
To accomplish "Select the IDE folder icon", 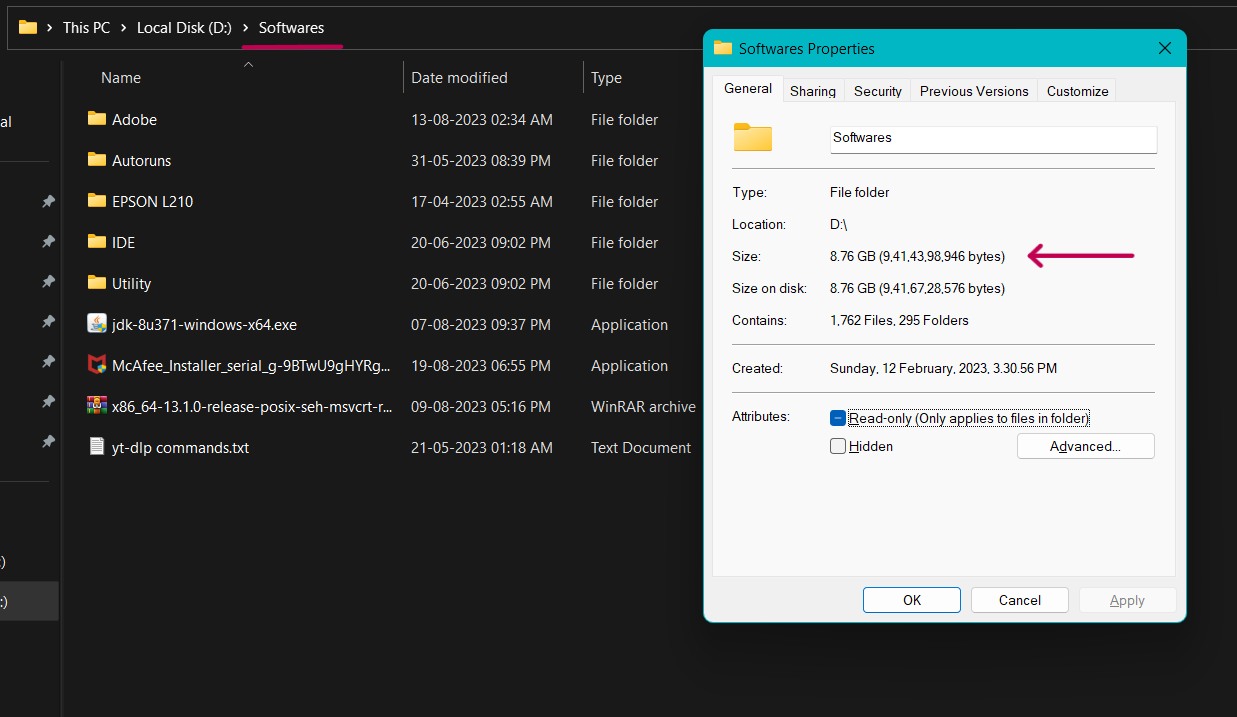I will click(95, 242).
